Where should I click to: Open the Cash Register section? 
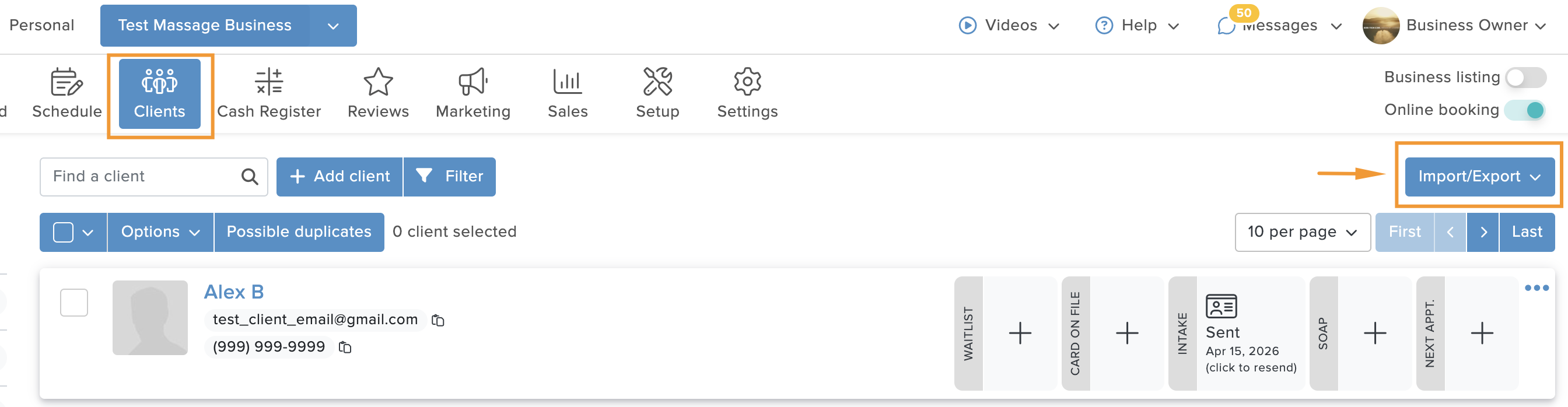point(268,94)
